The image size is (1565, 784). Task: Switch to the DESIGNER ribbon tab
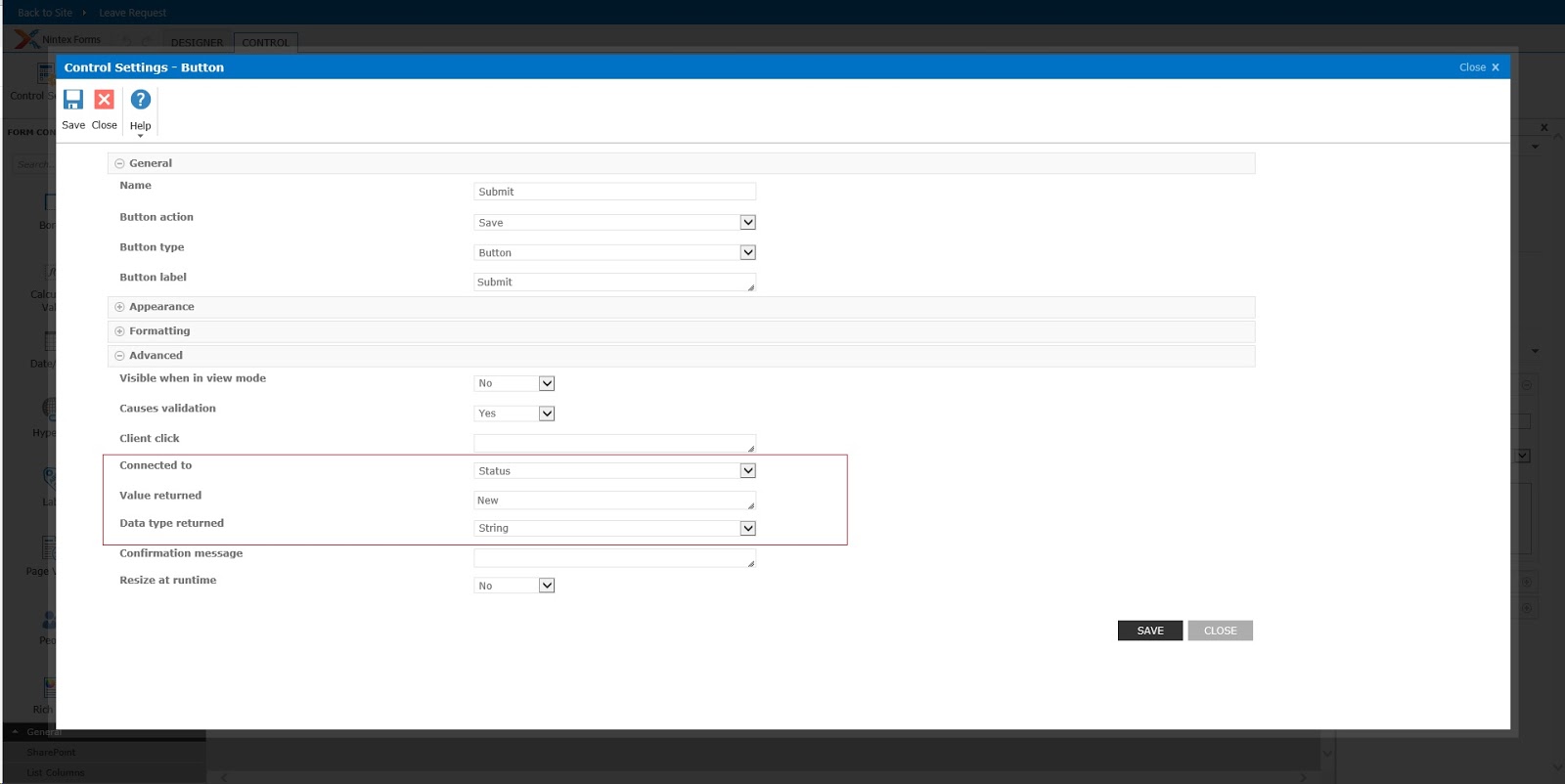[x=197, y=43]
